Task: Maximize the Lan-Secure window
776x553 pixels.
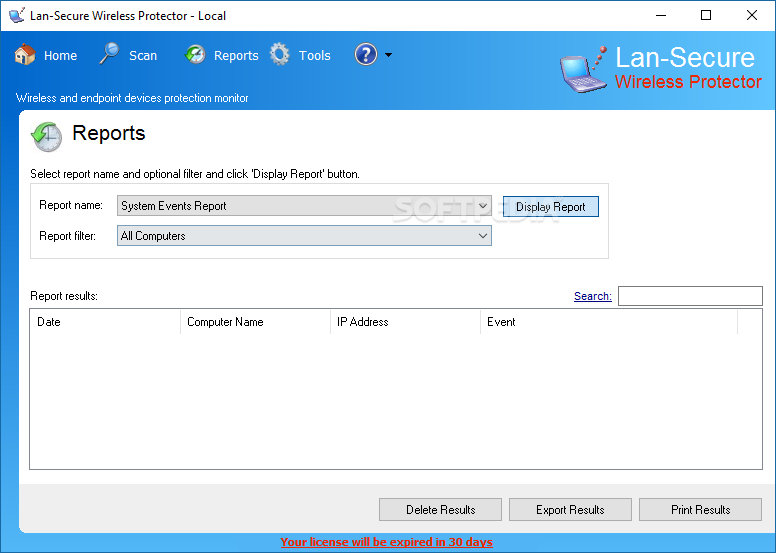Action: coord(706,15)
